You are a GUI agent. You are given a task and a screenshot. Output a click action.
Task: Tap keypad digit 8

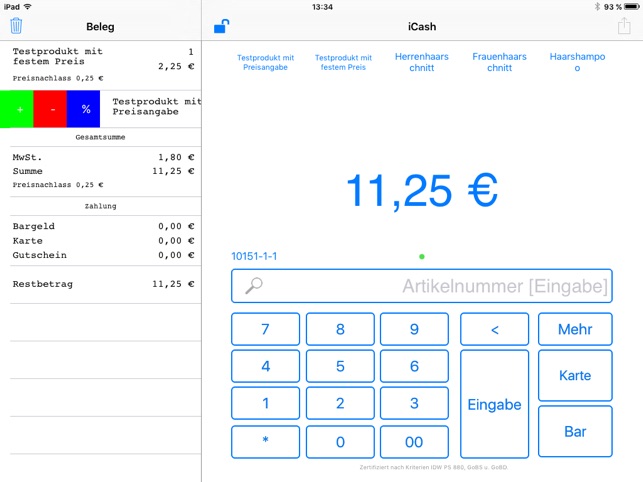(340, 329)
